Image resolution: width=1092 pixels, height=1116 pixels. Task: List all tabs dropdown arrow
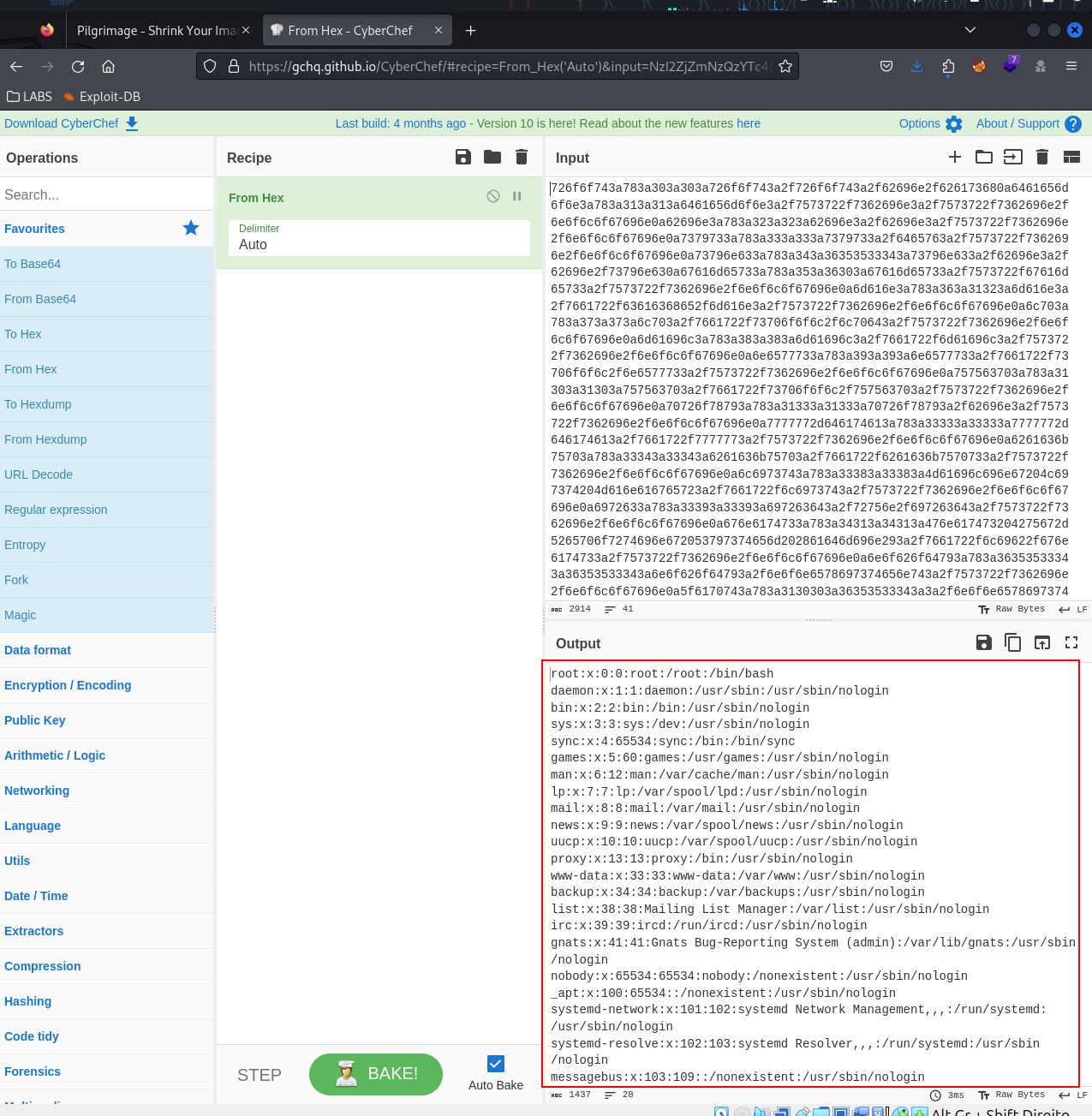[x=970, y=30]
